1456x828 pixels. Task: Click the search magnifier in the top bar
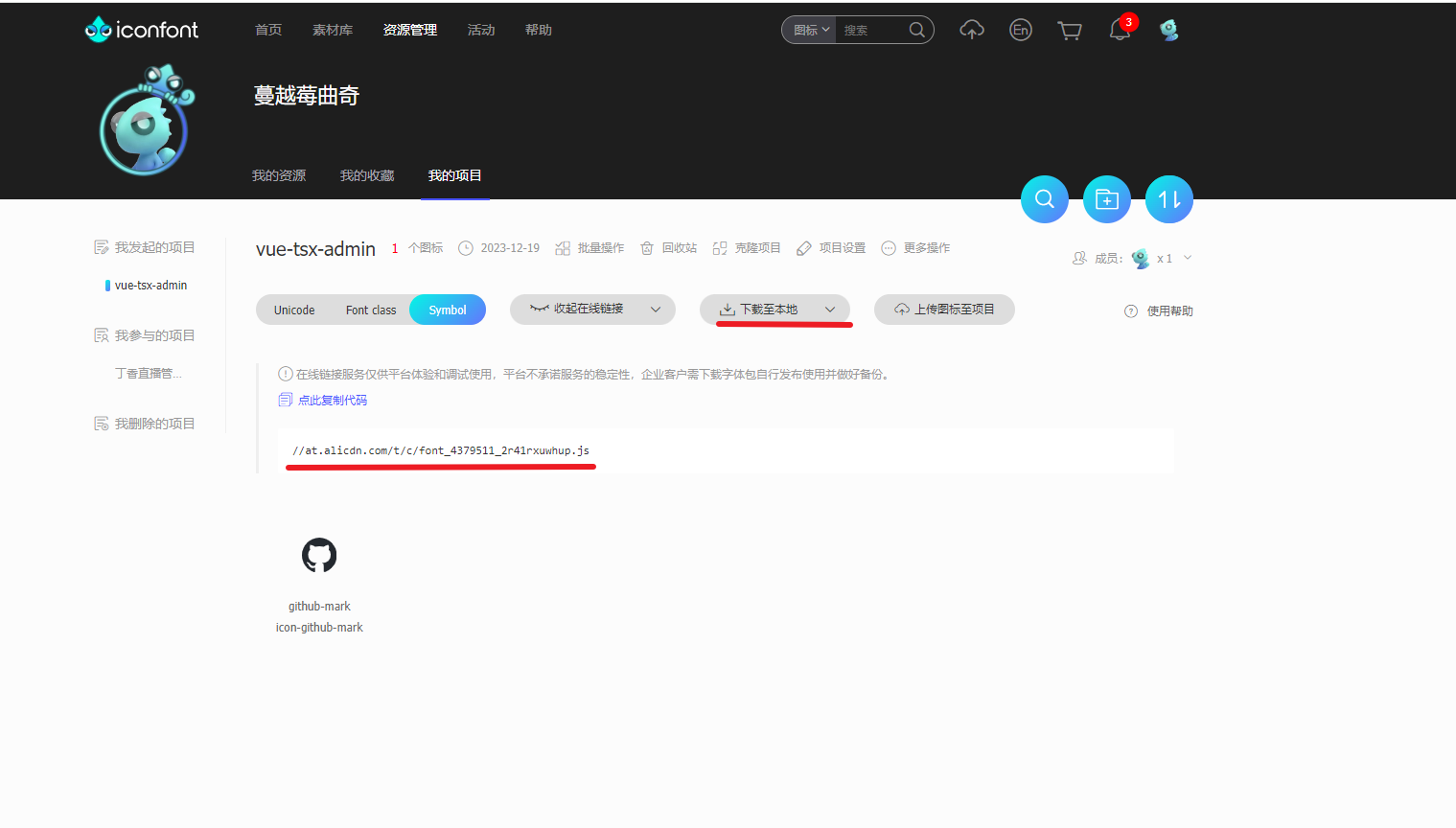coord(916,30)
